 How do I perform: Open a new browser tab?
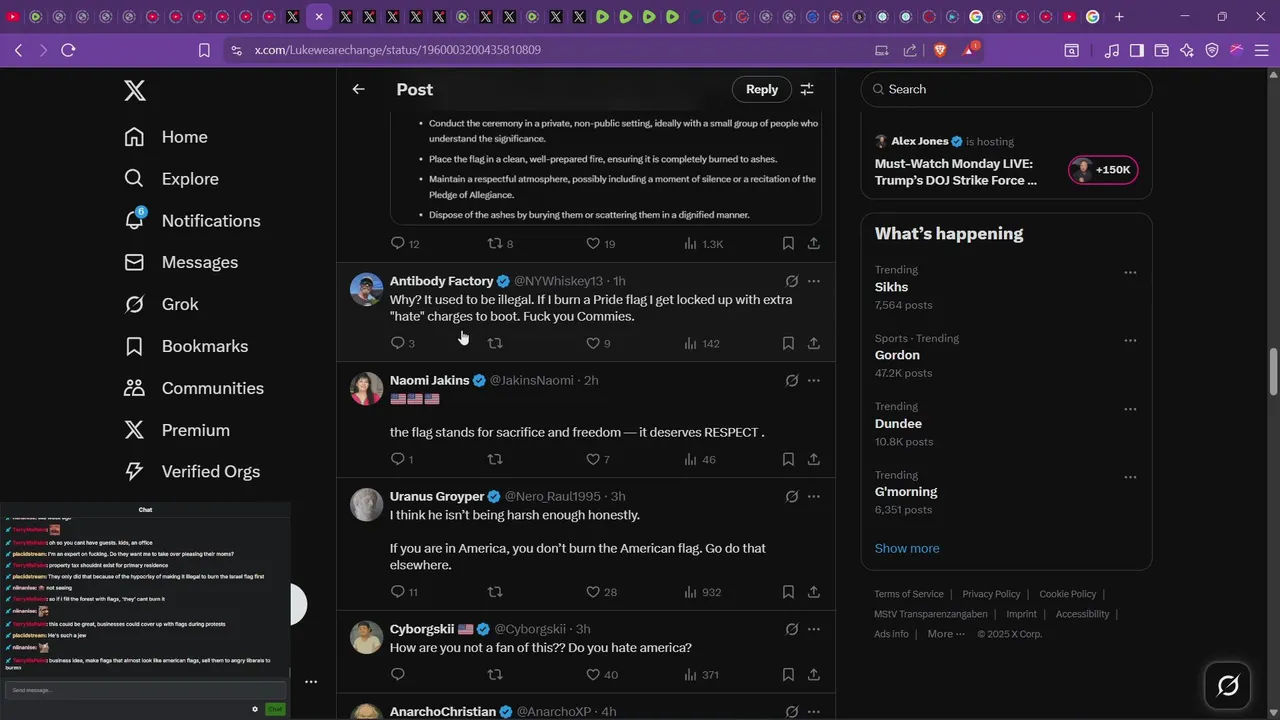1119,17
